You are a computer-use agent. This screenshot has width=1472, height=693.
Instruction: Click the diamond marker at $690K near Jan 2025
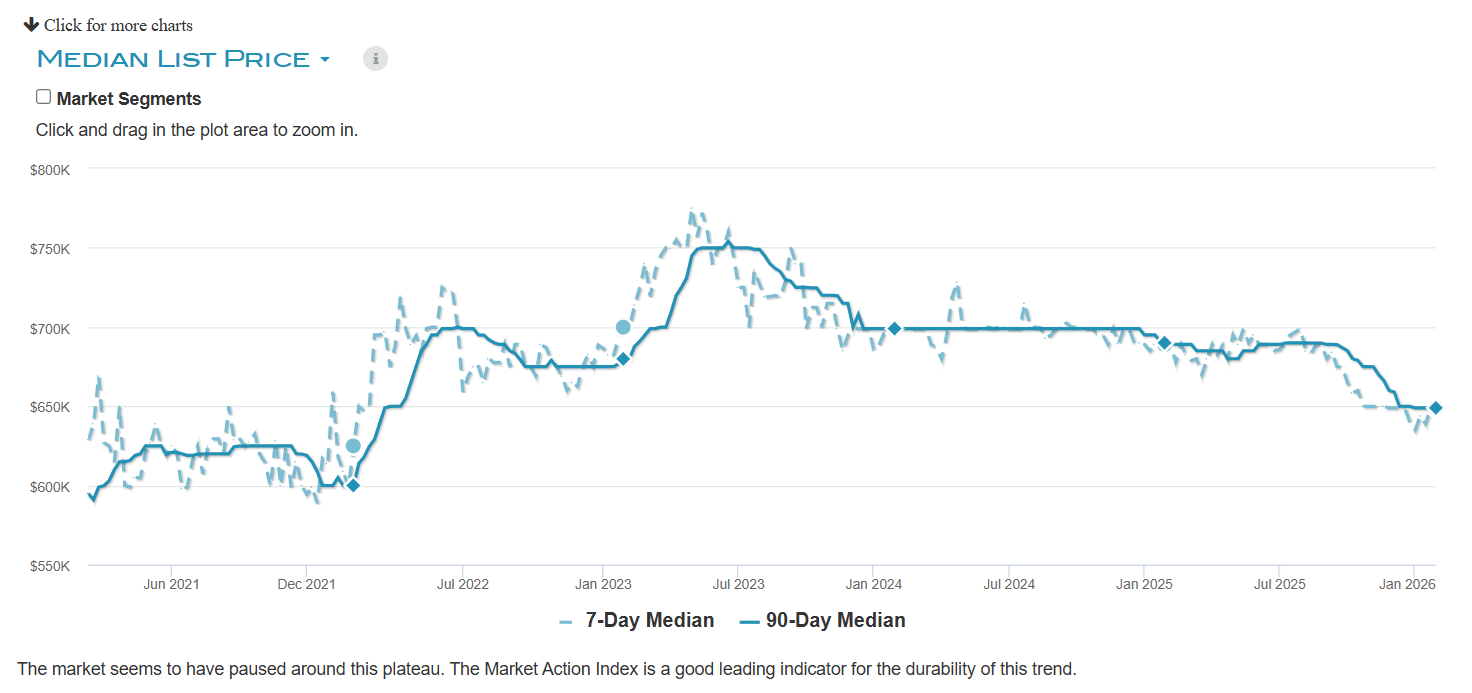pos(1164,343)
